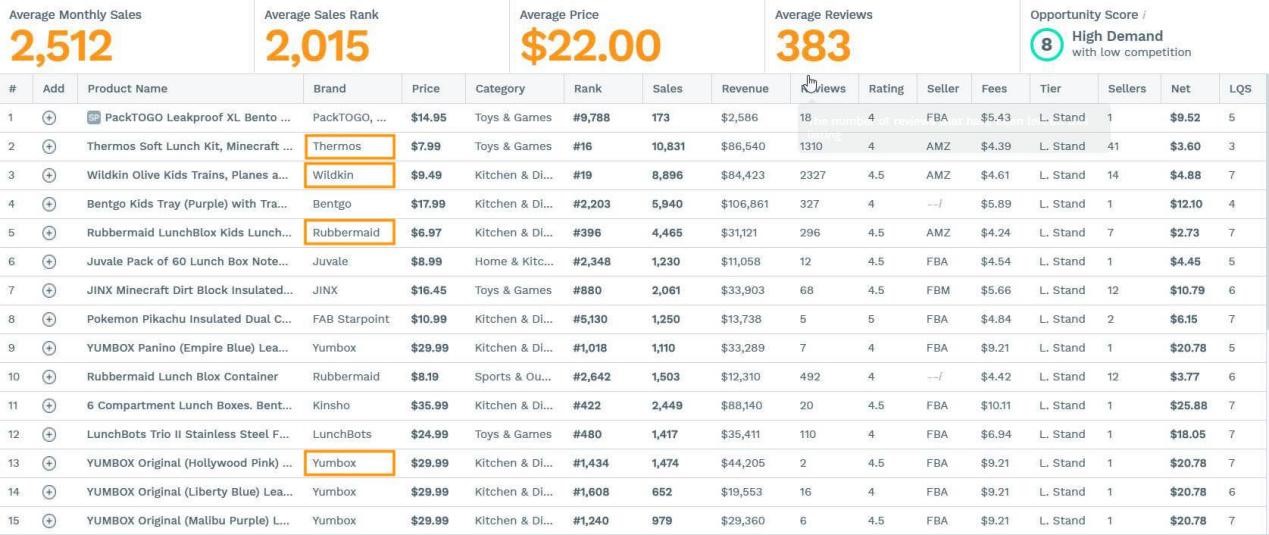Add the Wildkin Olive Kids Trains row

point(49,176)
